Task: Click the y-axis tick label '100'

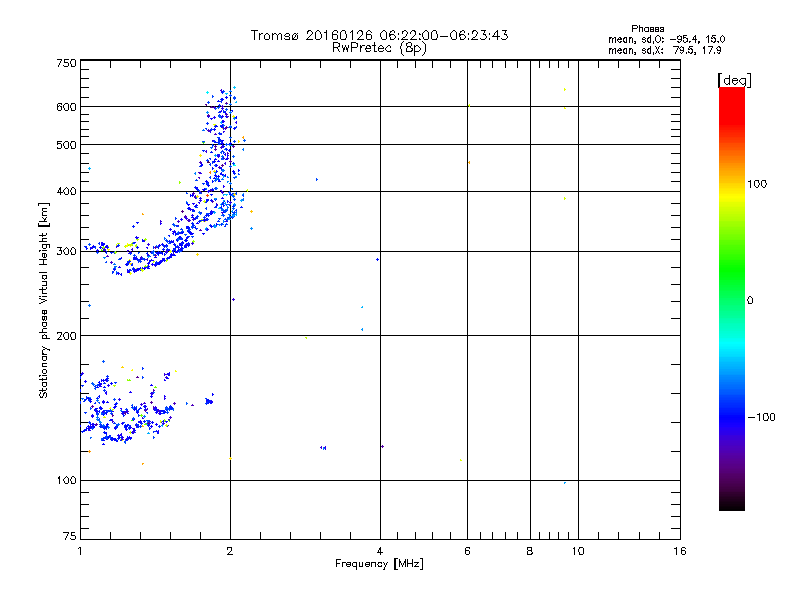Action: (x=66, y=480)
